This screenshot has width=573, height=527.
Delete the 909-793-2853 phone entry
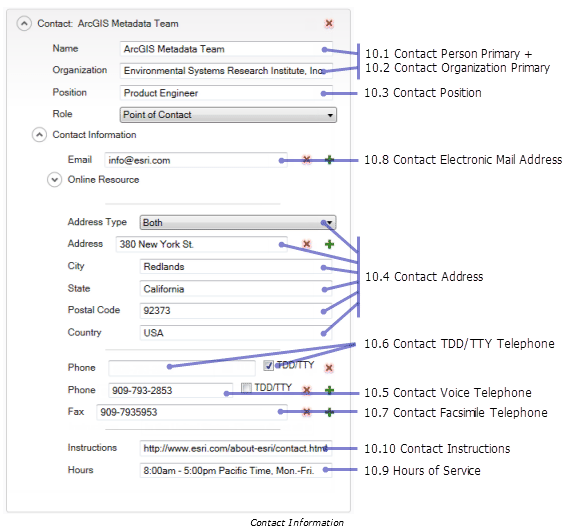pyautogui.click(x=307, y=390)
